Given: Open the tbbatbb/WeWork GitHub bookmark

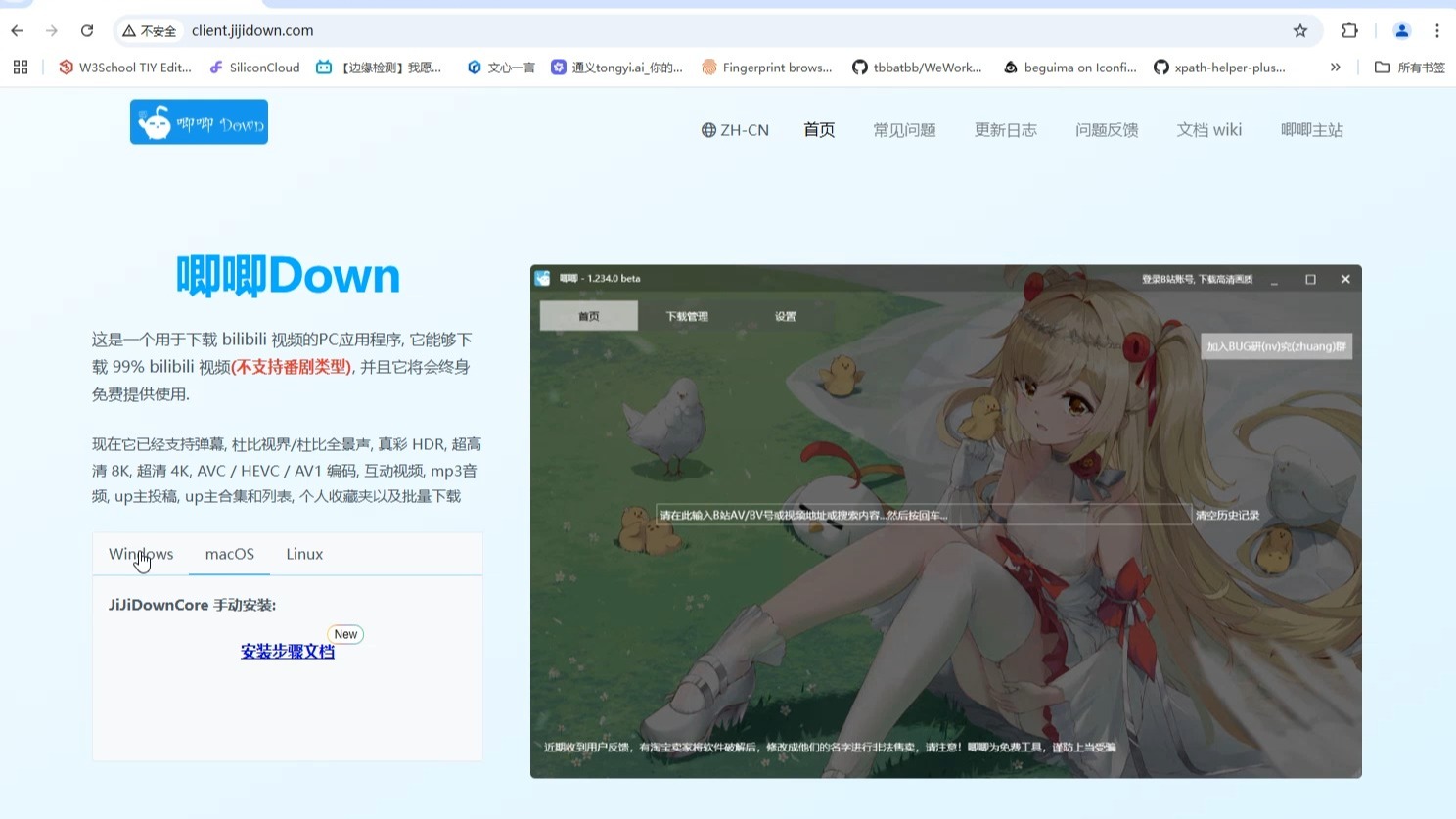Looking at the screenshot, I should tap(917, 67).
